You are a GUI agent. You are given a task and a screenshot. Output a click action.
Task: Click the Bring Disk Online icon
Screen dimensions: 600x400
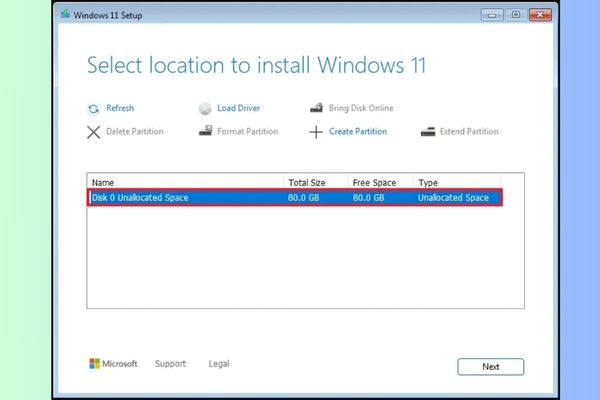(316, 108)
